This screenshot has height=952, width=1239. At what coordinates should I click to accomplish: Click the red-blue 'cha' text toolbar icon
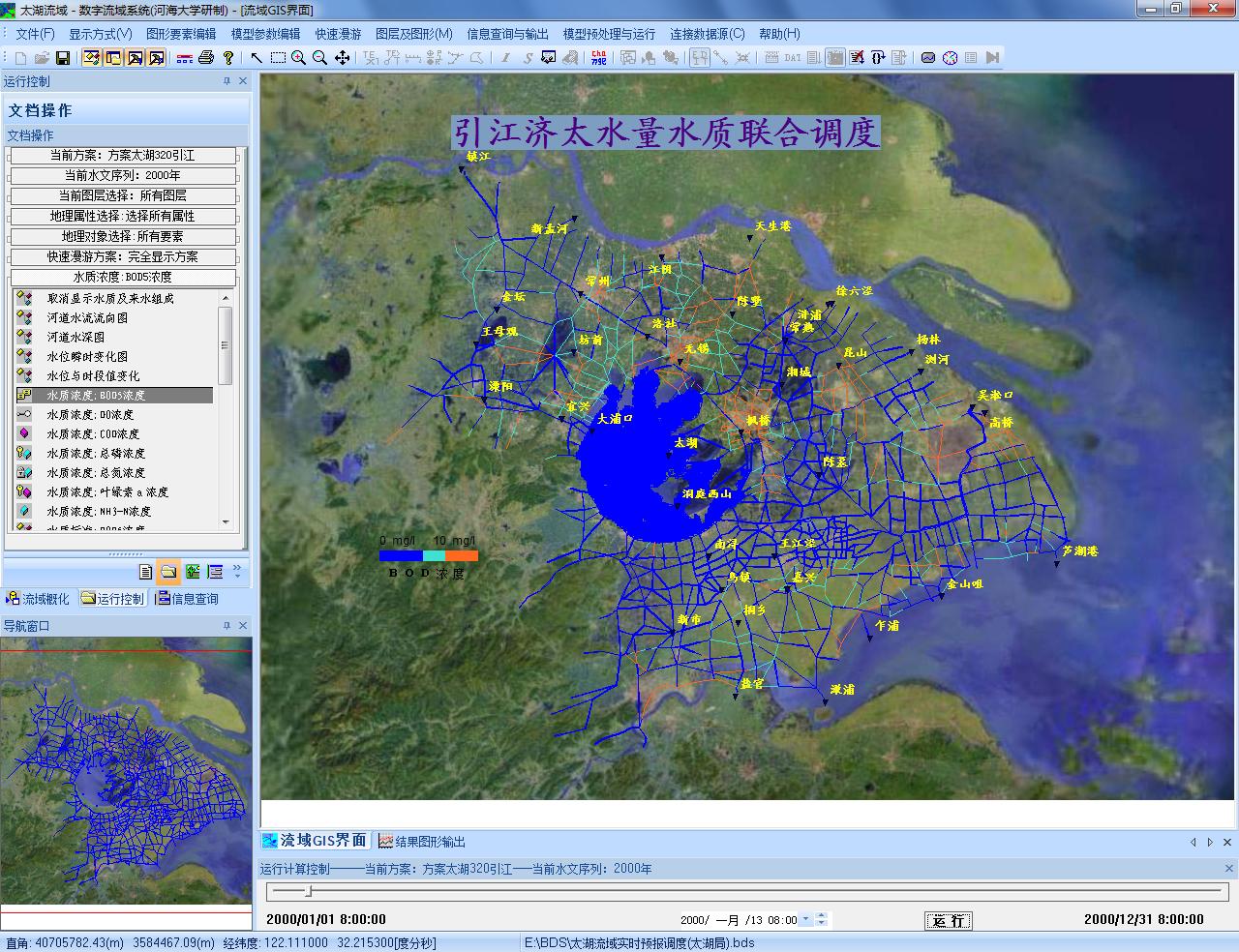pos(599,58)
